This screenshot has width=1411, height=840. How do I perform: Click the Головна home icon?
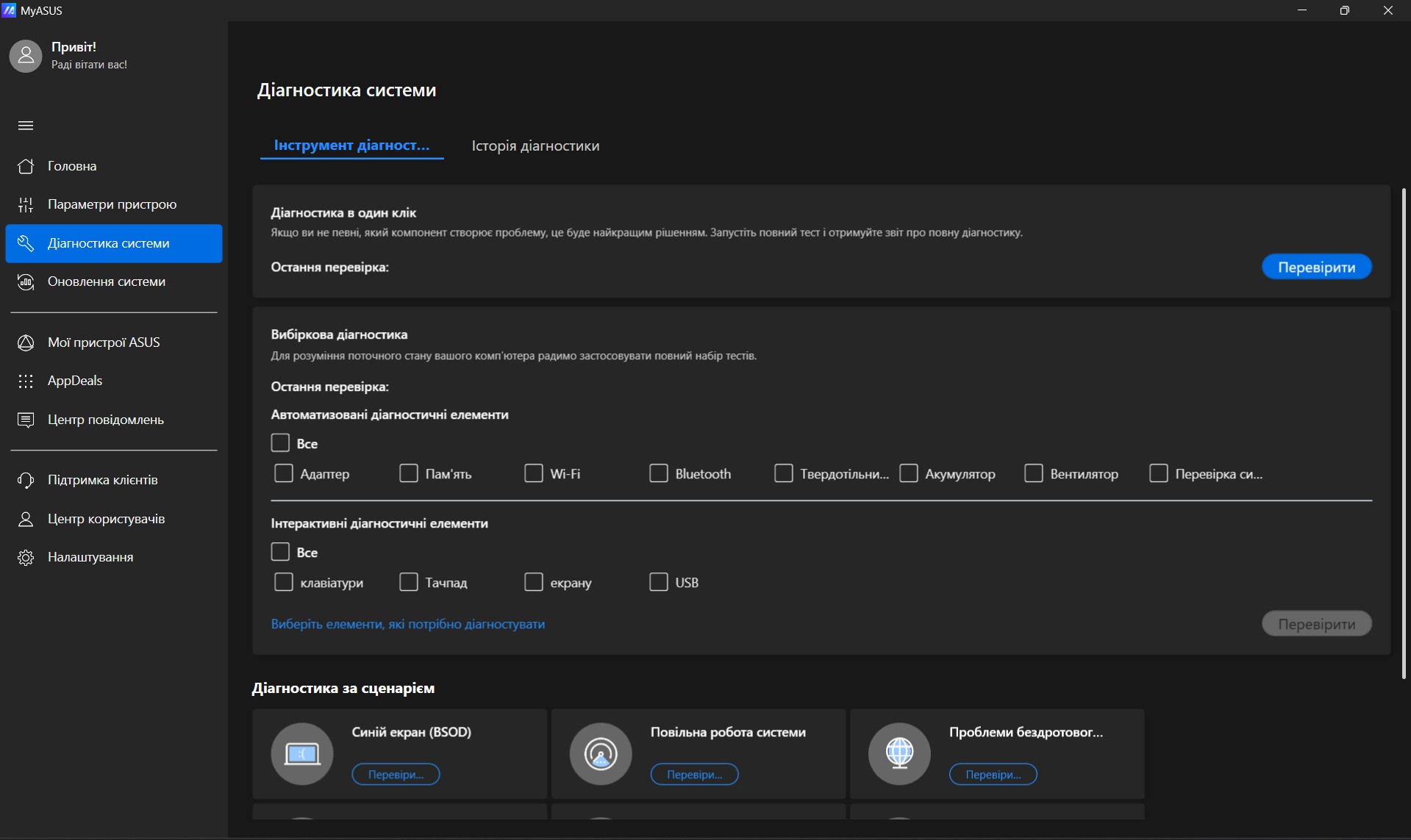(26, 166)
